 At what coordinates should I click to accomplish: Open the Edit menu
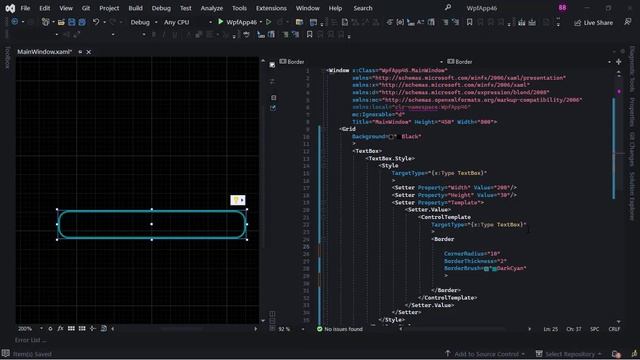tap(44, 8)
